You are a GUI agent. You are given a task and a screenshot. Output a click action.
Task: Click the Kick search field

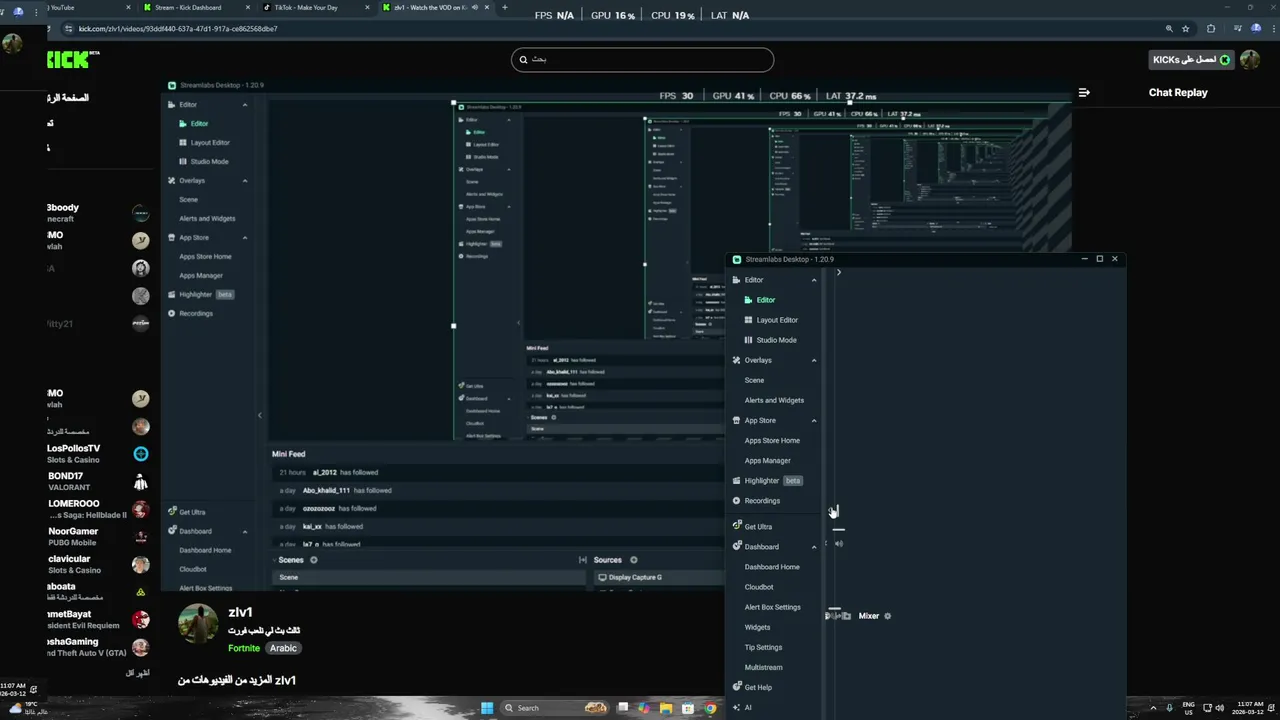click(x=642, y=59)
